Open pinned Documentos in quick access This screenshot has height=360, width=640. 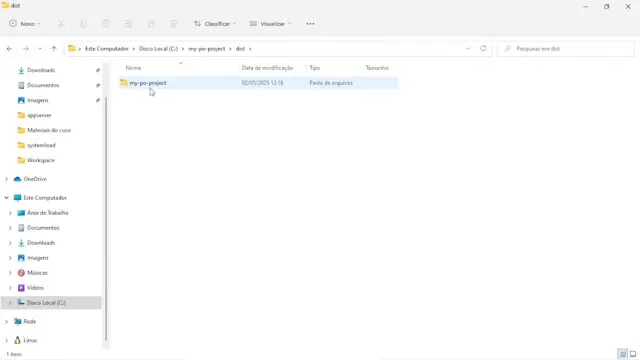(43, 85)
